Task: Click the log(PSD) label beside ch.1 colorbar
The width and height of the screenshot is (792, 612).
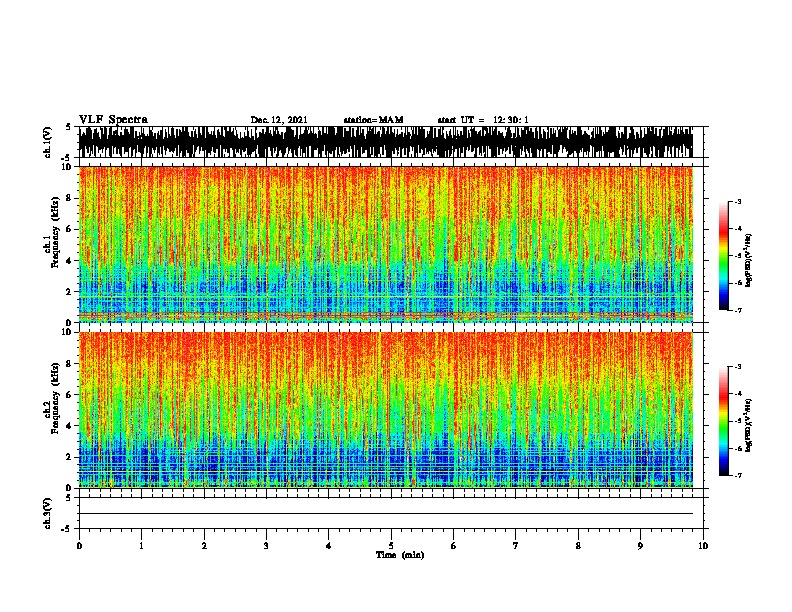Action: click(749, 260)
